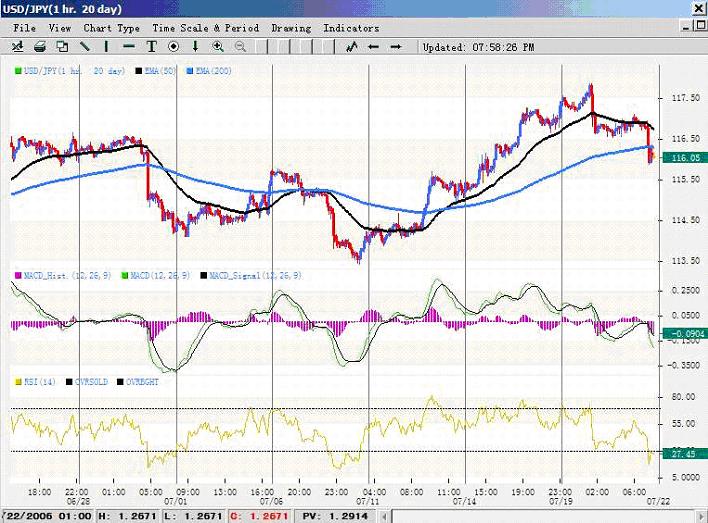Click the zoom in magnifier icon
The width and height of the screenshot is (708, 523).
pyautogui.click(x=218, y=46)
